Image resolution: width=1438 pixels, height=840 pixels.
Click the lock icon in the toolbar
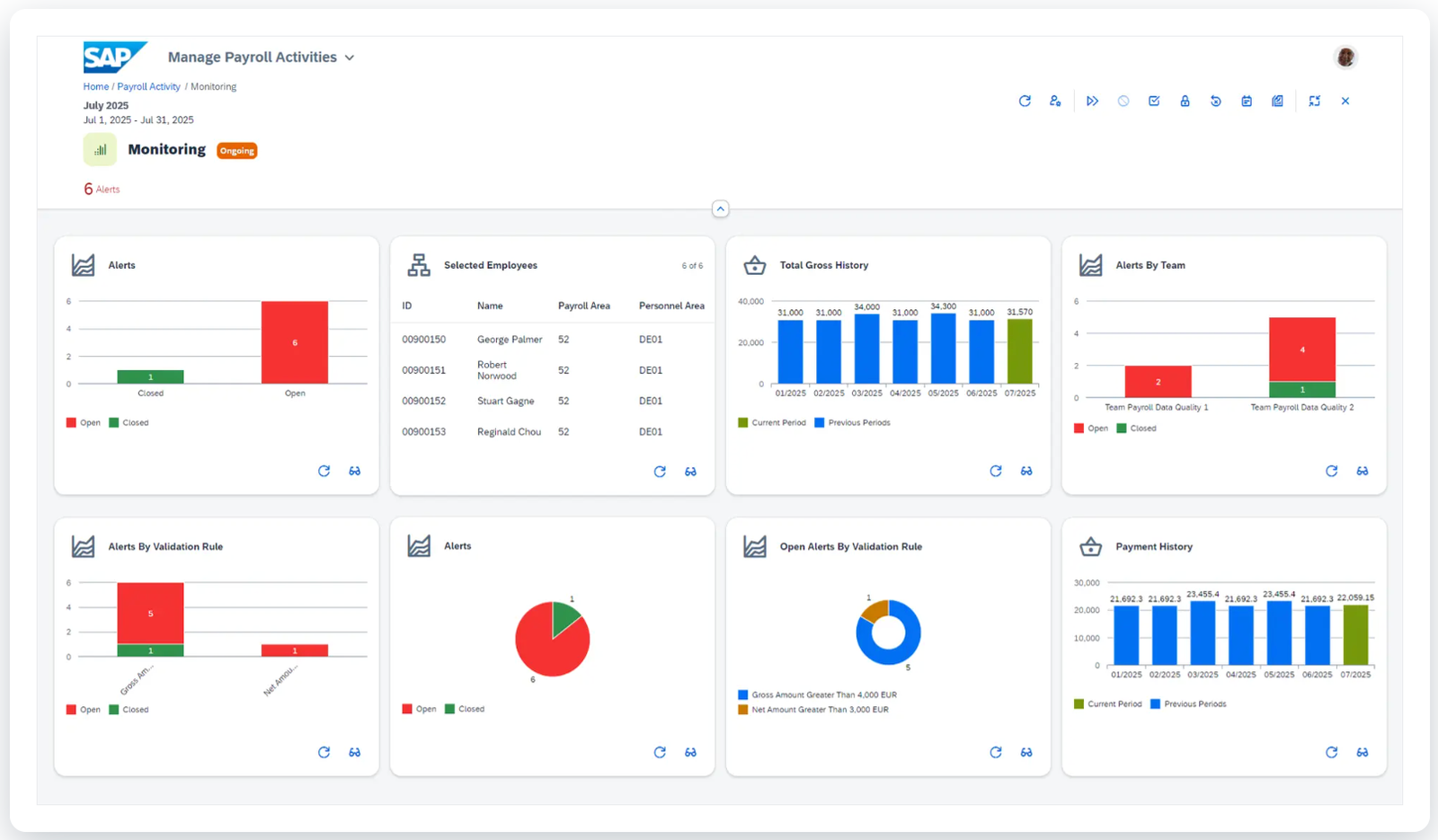point(1185,102)
